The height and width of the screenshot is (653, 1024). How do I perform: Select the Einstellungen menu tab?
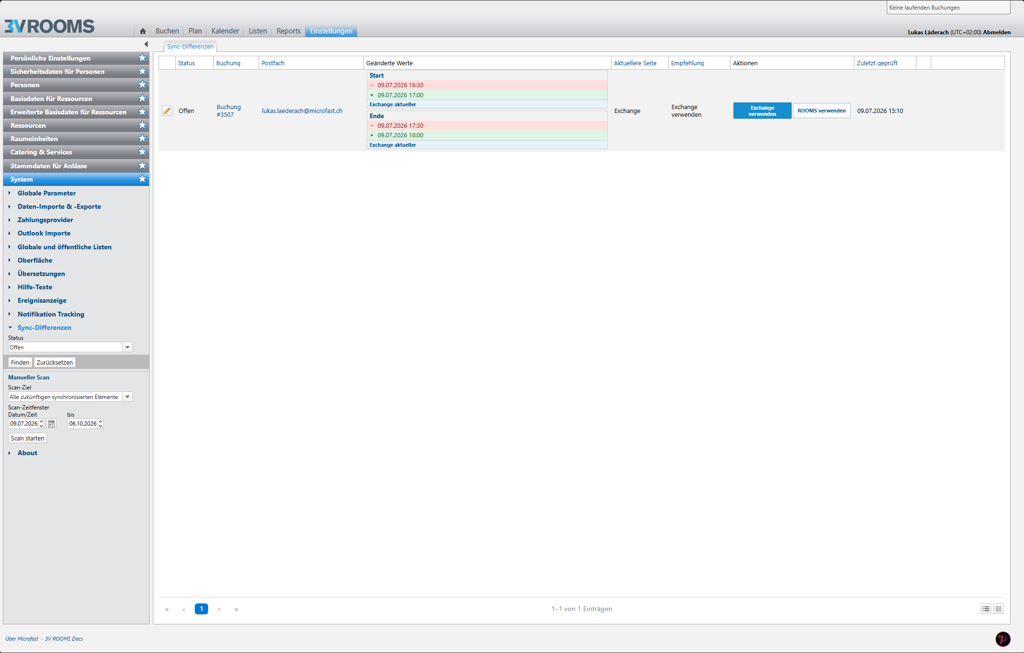(x=331, y=31)
